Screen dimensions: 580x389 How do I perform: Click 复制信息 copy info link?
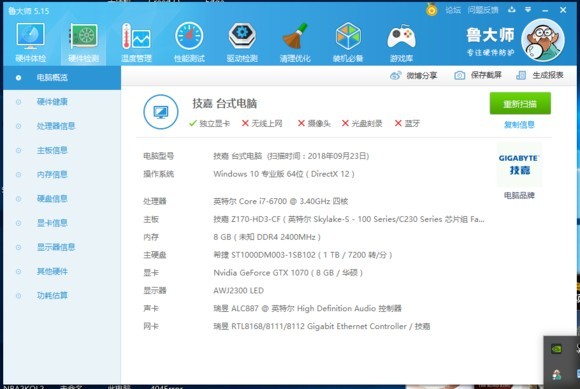coord(519,125)
